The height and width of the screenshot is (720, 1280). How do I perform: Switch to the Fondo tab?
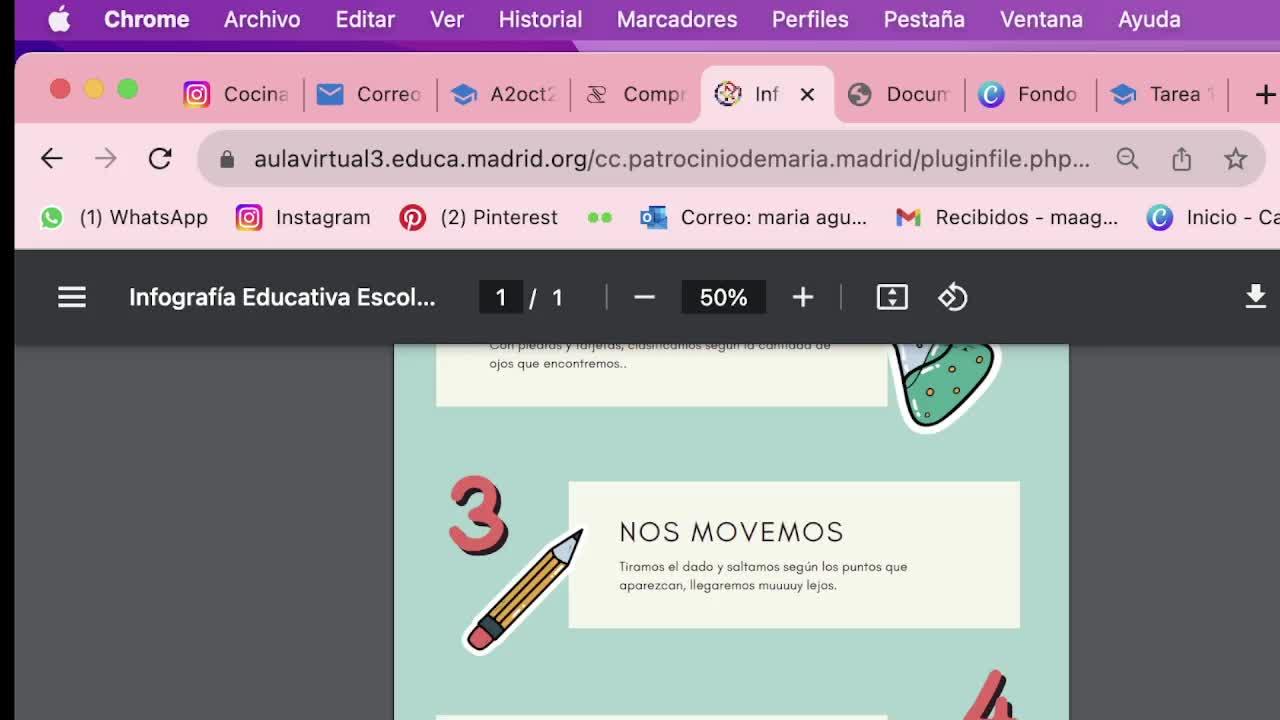pyautogui.click(x=1030, y=94)
